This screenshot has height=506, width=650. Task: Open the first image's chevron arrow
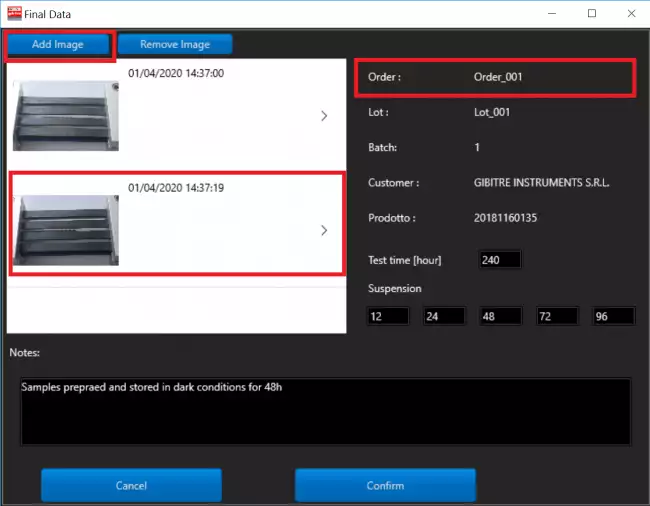click(324, 116)
